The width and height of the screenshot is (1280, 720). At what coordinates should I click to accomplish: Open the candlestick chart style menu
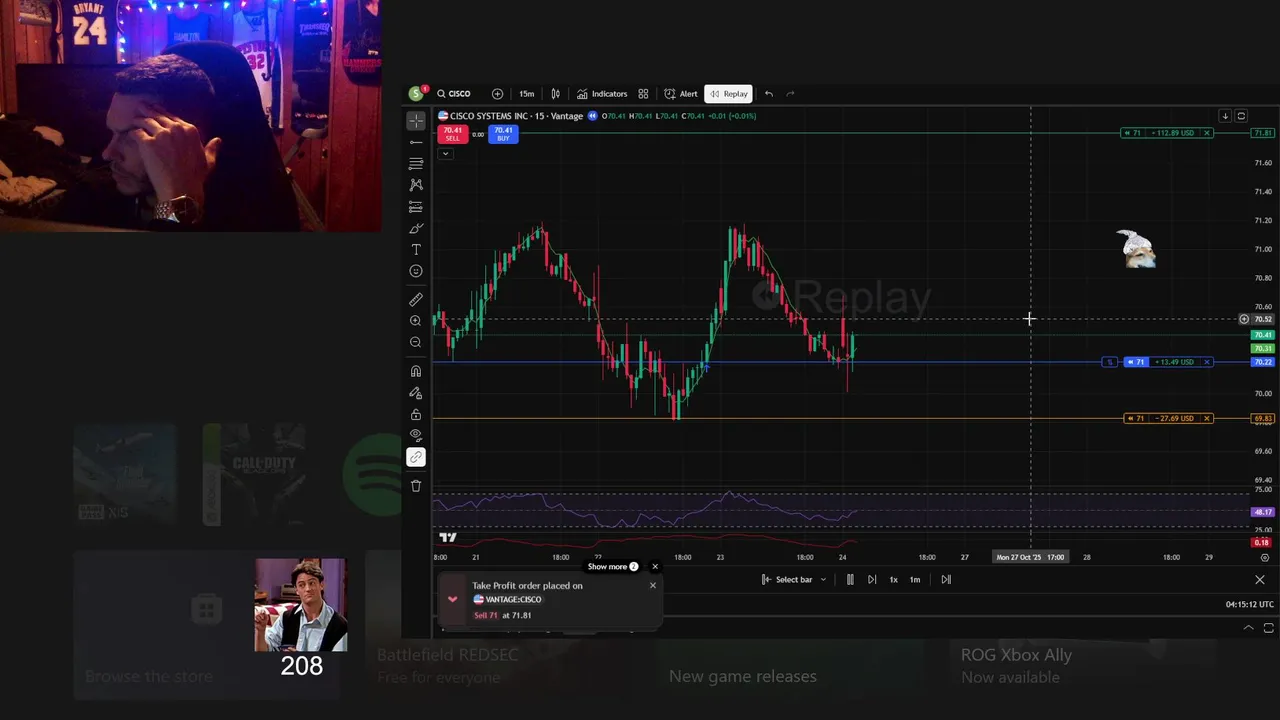click(x=556, y=94)
